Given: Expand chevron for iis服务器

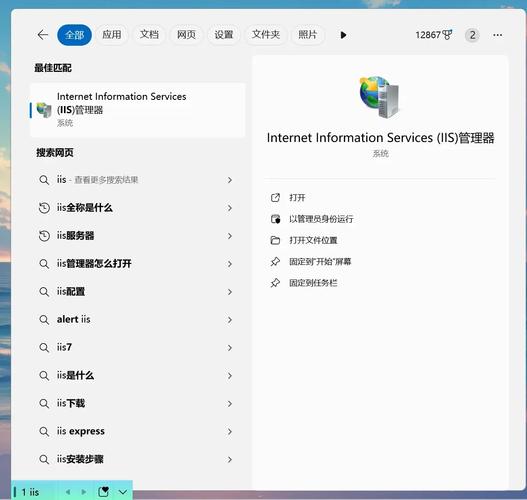Looking at the screenshot, I should click(230, 236).
